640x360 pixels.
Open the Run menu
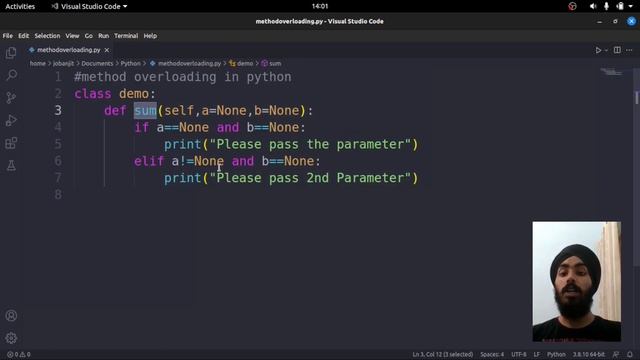104,36
